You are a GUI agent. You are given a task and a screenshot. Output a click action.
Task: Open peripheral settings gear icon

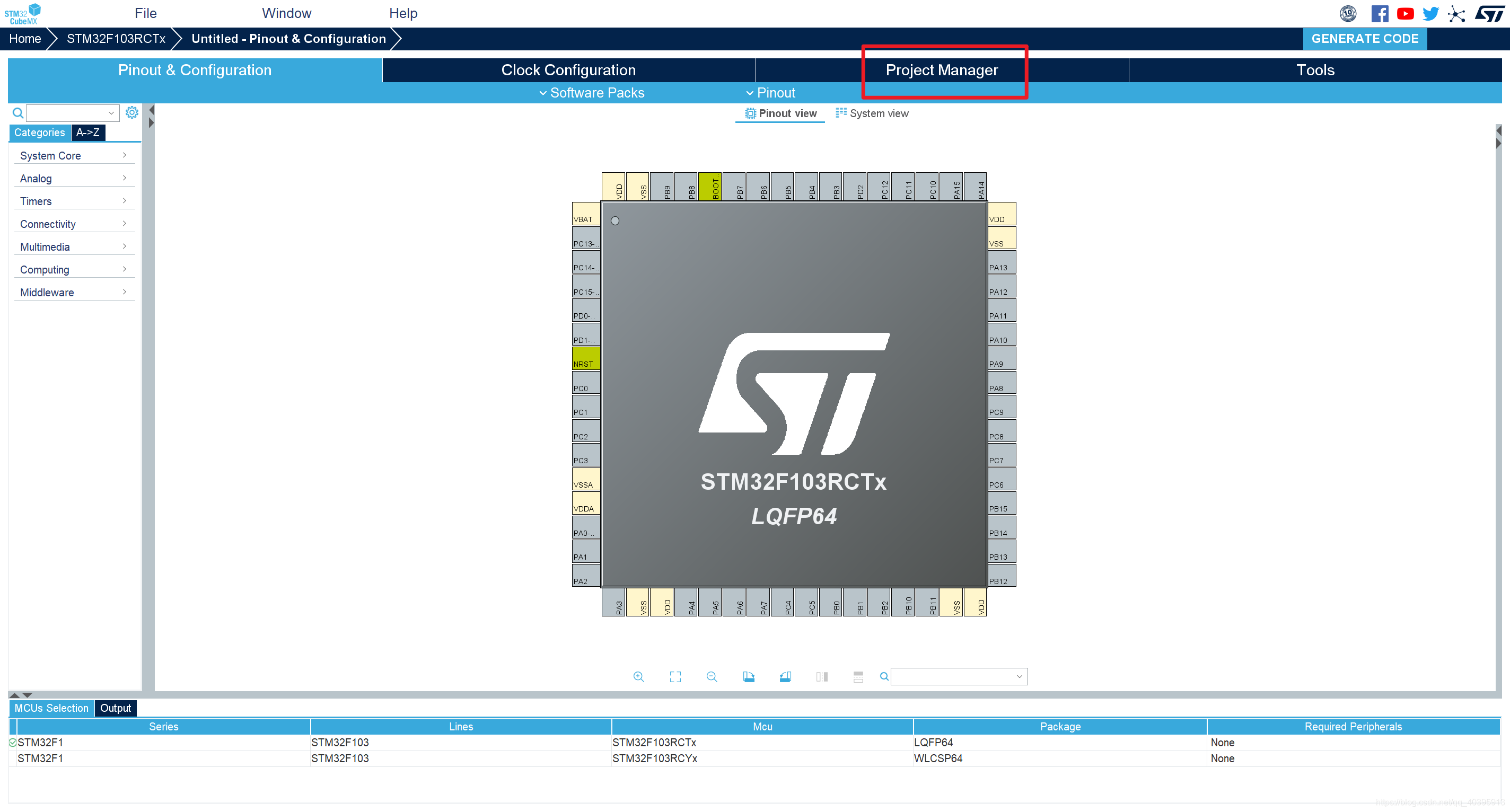pyautogui.click(x=132, y=112)
